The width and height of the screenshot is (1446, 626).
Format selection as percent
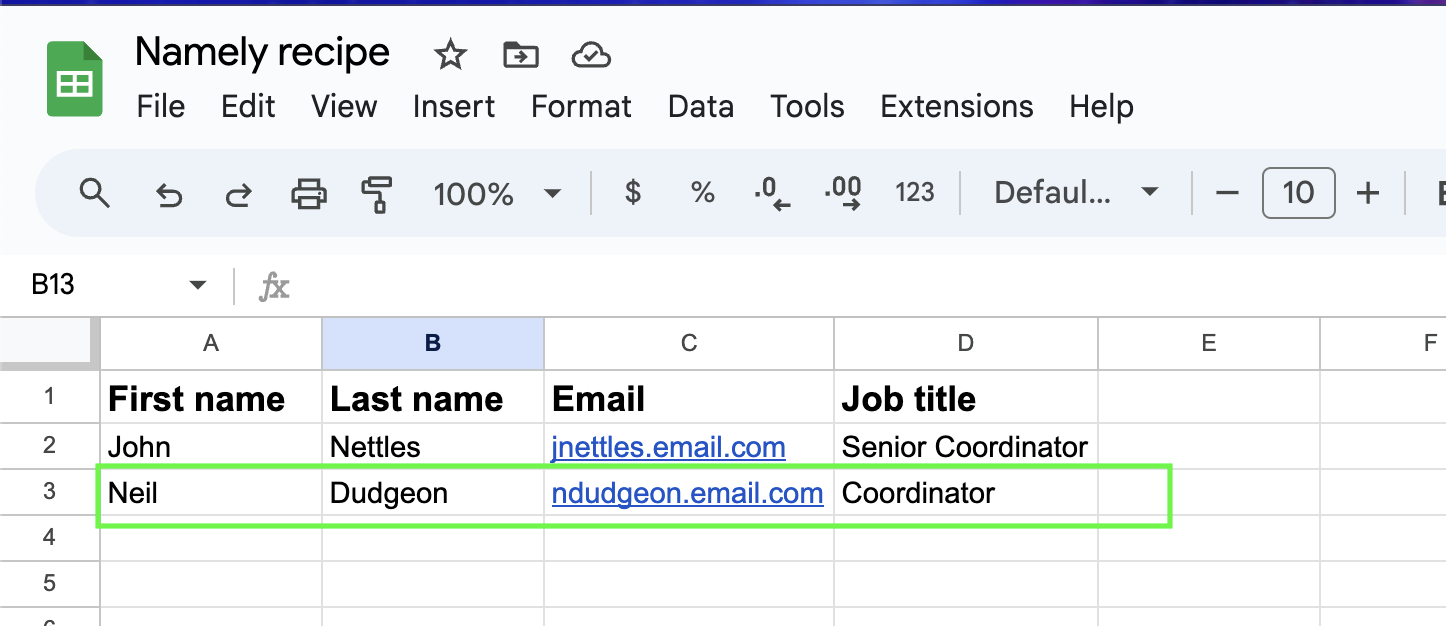702,192
